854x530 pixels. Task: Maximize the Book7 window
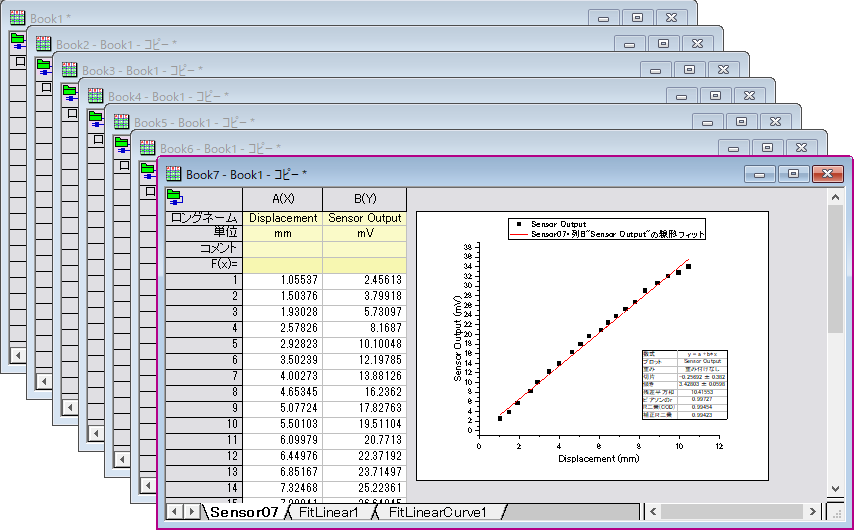click(x=794, y=174)
